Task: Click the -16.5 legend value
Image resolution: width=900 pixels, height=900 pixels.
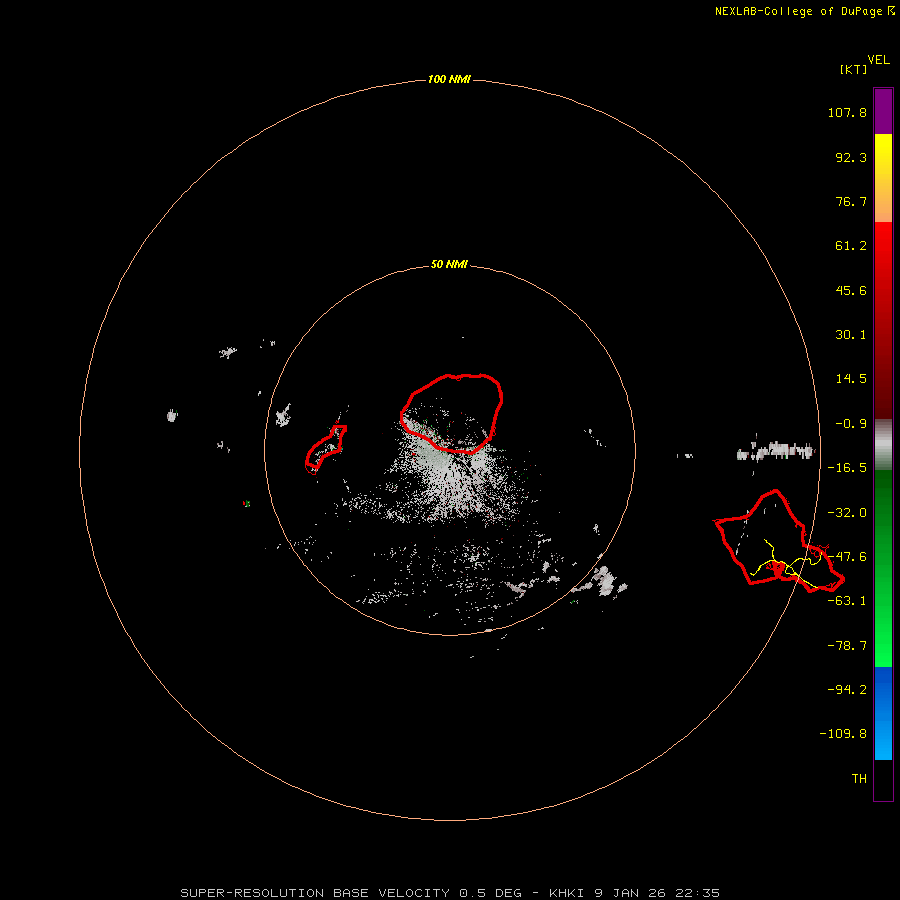Action: (x=847, y=468)
